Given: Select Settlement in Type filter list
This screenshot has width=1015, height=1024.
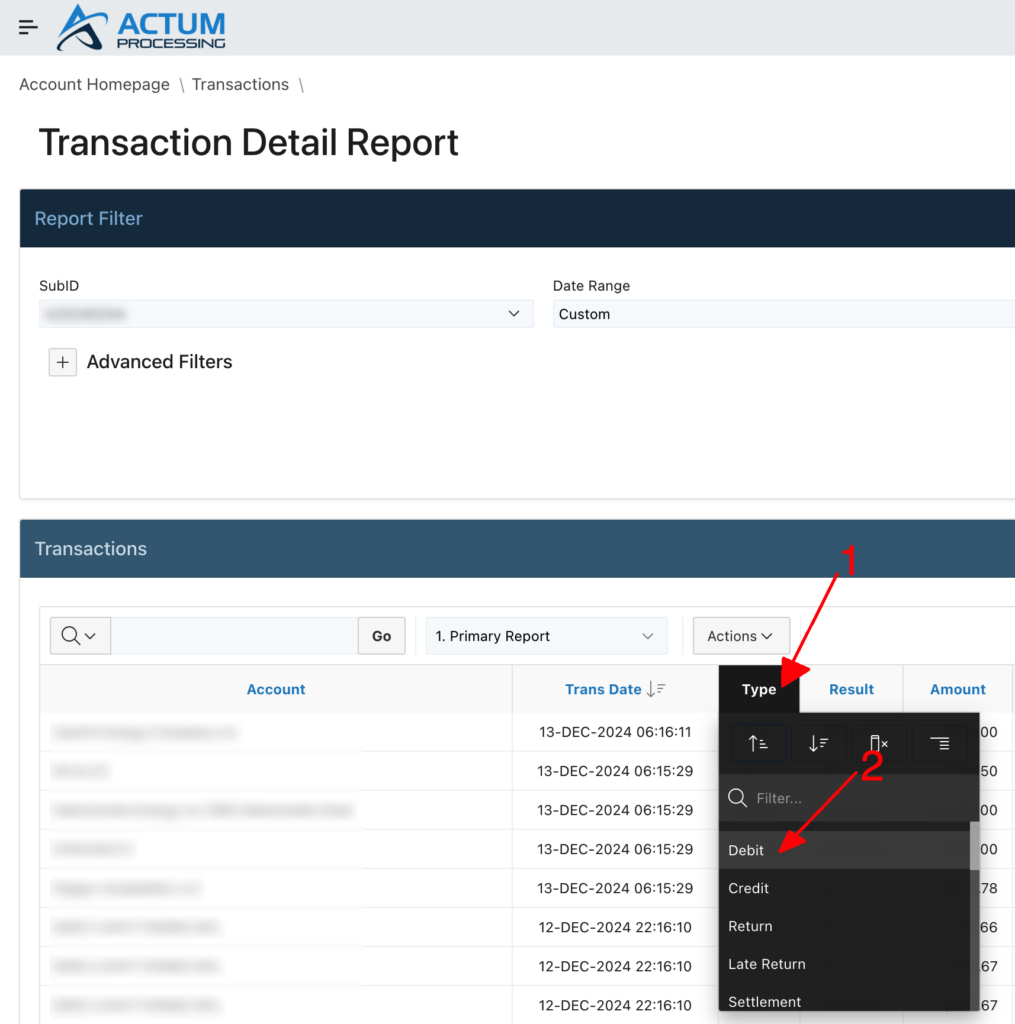Looking at the screenshot, I should (x=845, y=999).
